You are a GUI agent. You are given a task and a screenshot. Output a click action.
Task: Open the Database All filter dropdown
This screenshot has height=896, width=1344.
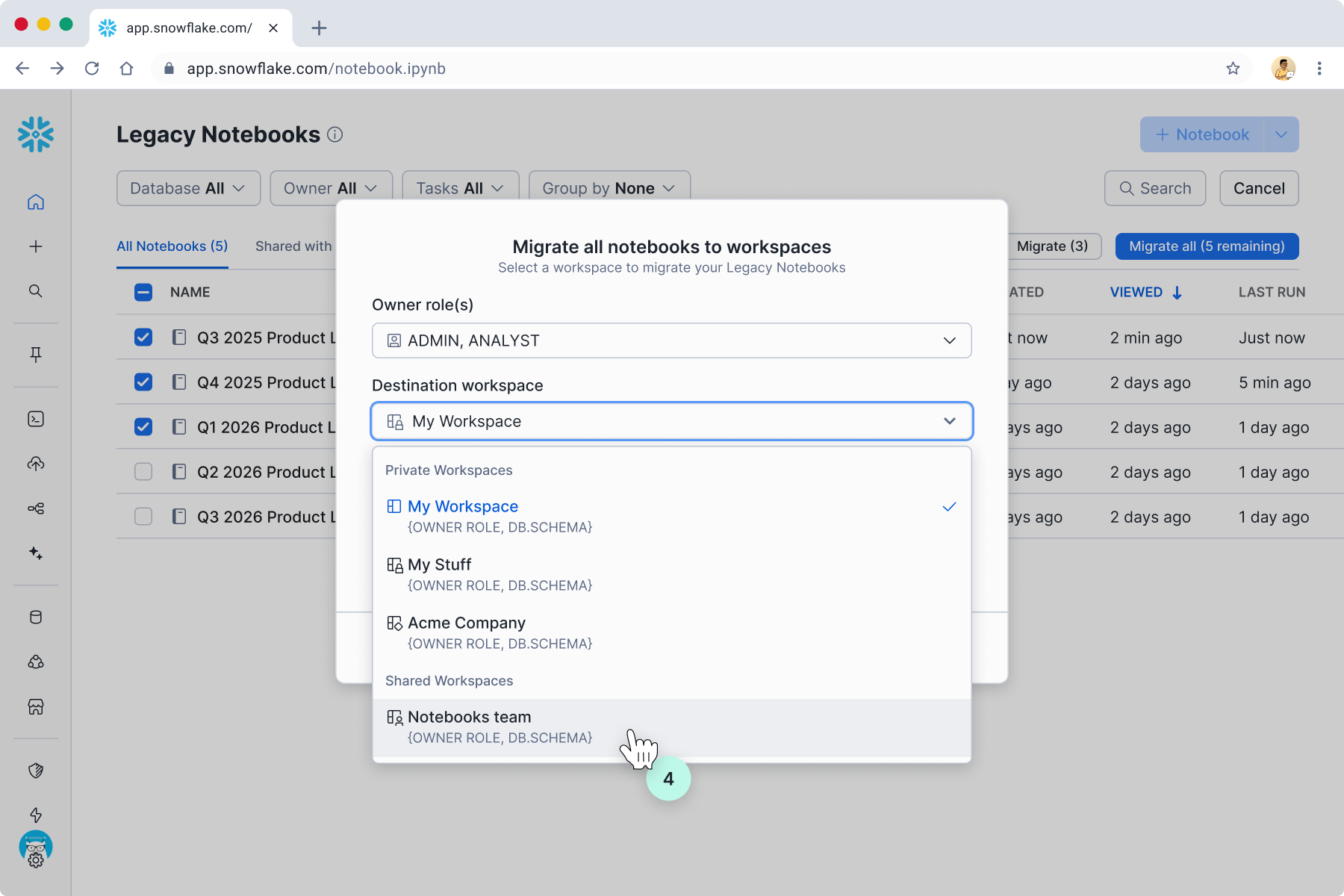[188, 188]
